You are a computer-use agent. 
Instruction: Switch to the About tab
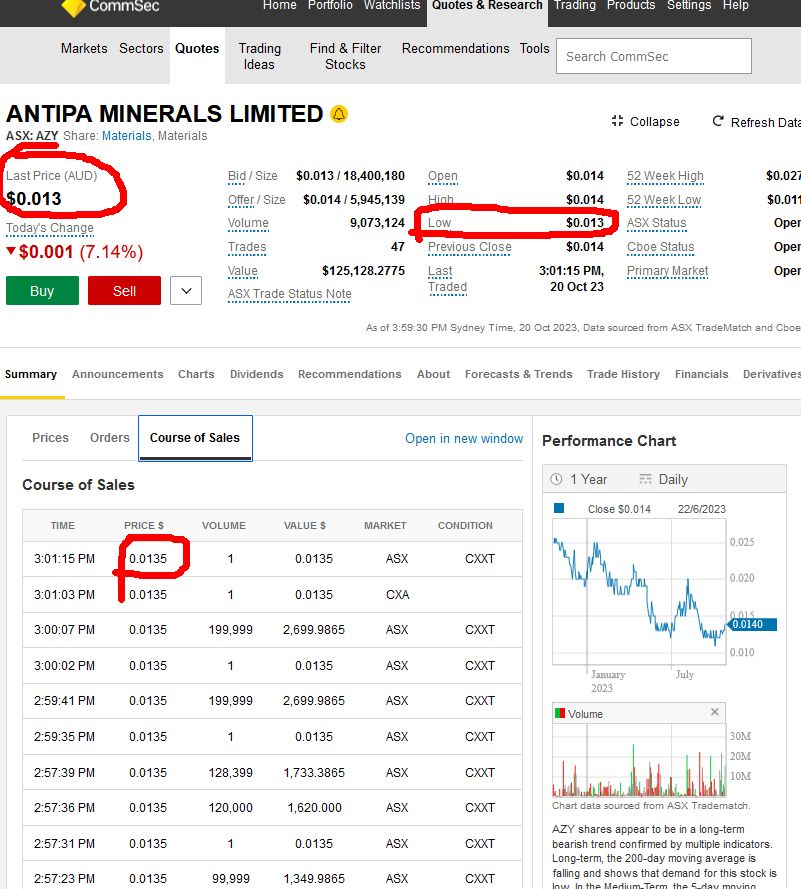(433, 374)
